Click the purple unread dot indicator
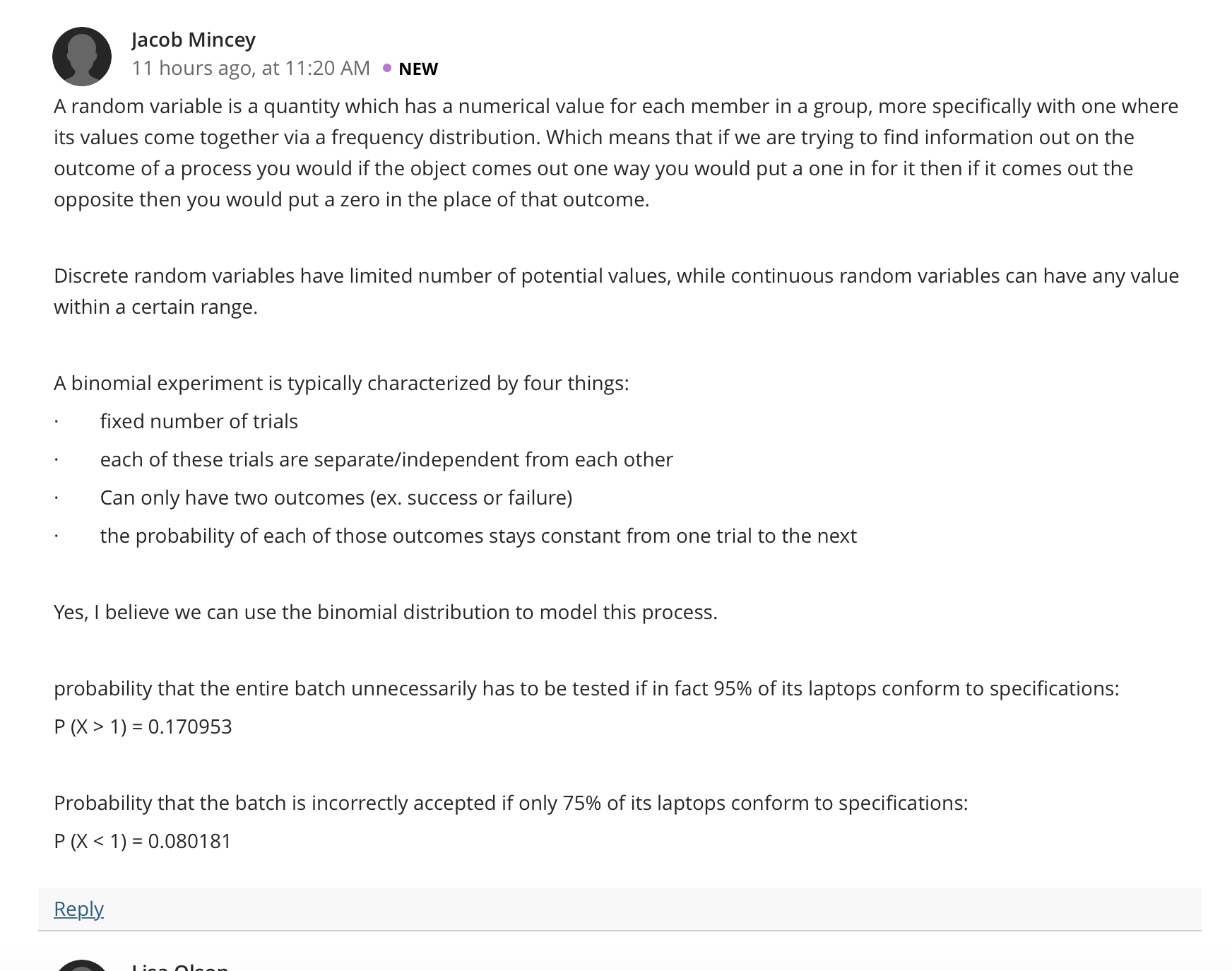The height and width of the screenshot is (971, 1232). [x=387, y=68]
